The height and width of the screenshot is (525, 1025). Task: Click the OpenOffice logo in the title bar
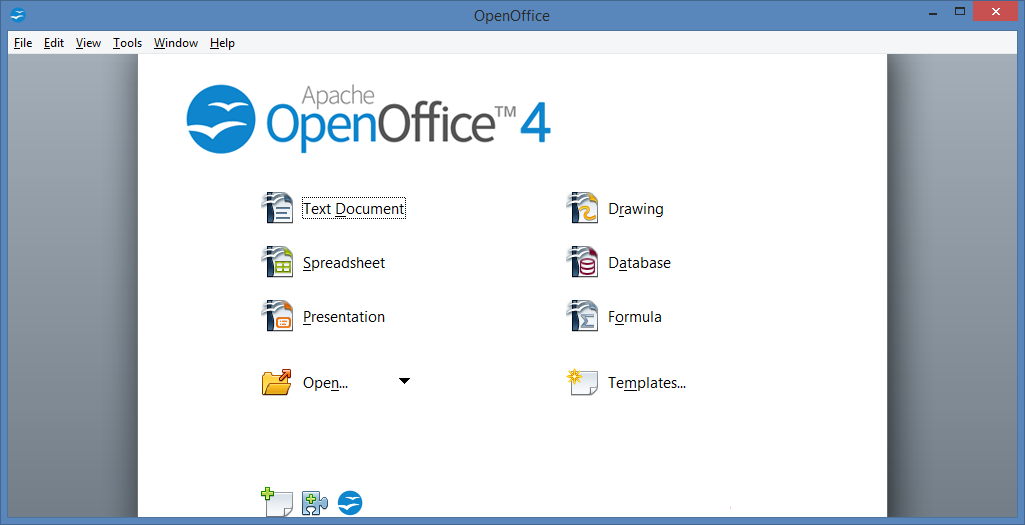click(x=18, y=14)
